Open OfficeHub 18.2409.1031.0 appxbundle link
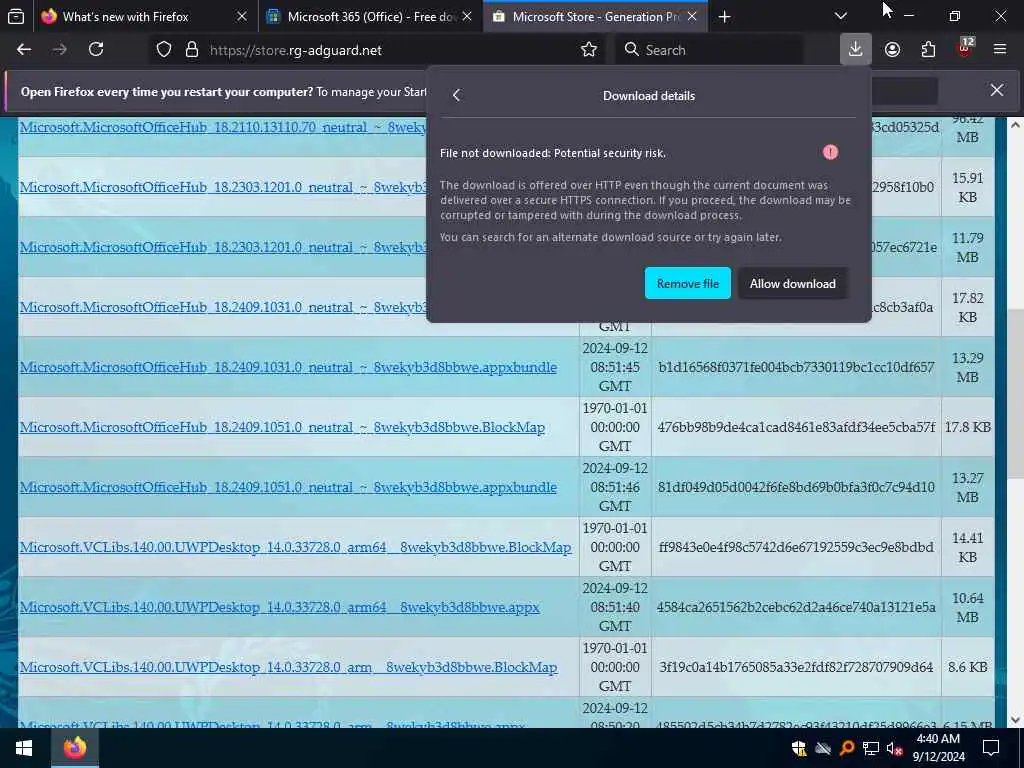 point(288,367)
